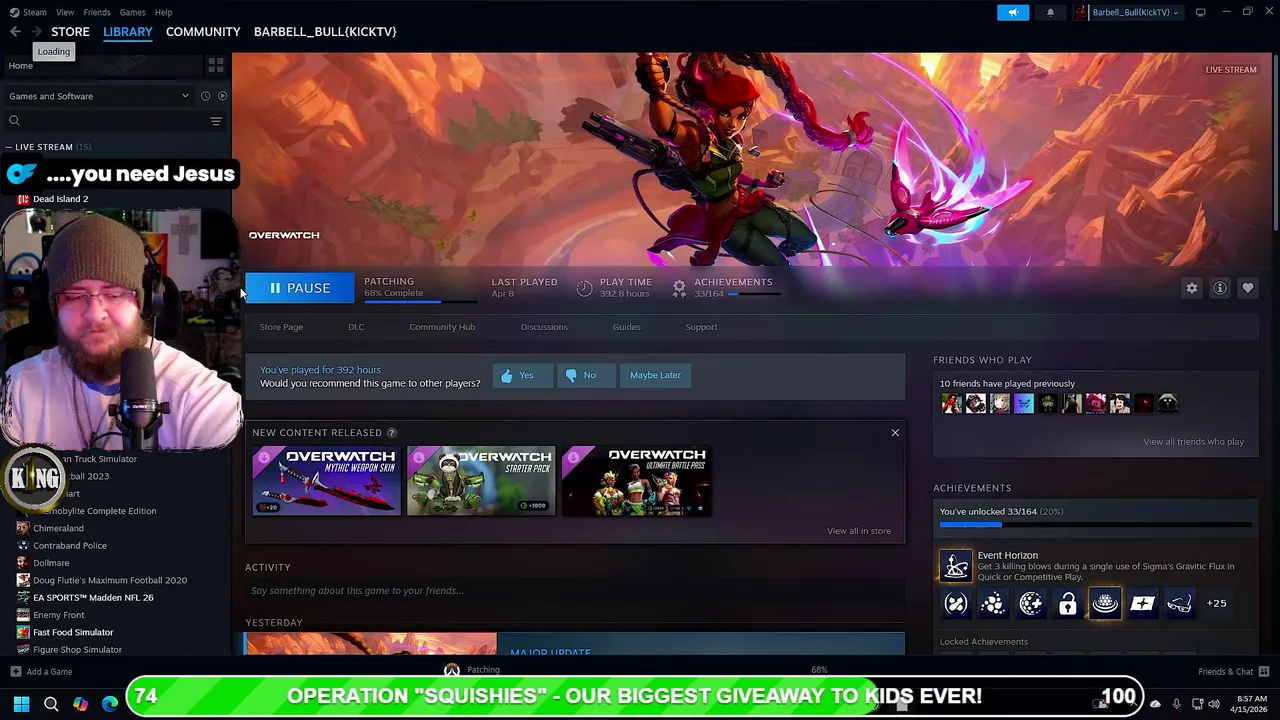Click the bubbles cluster achievement icon

(993, 603)
